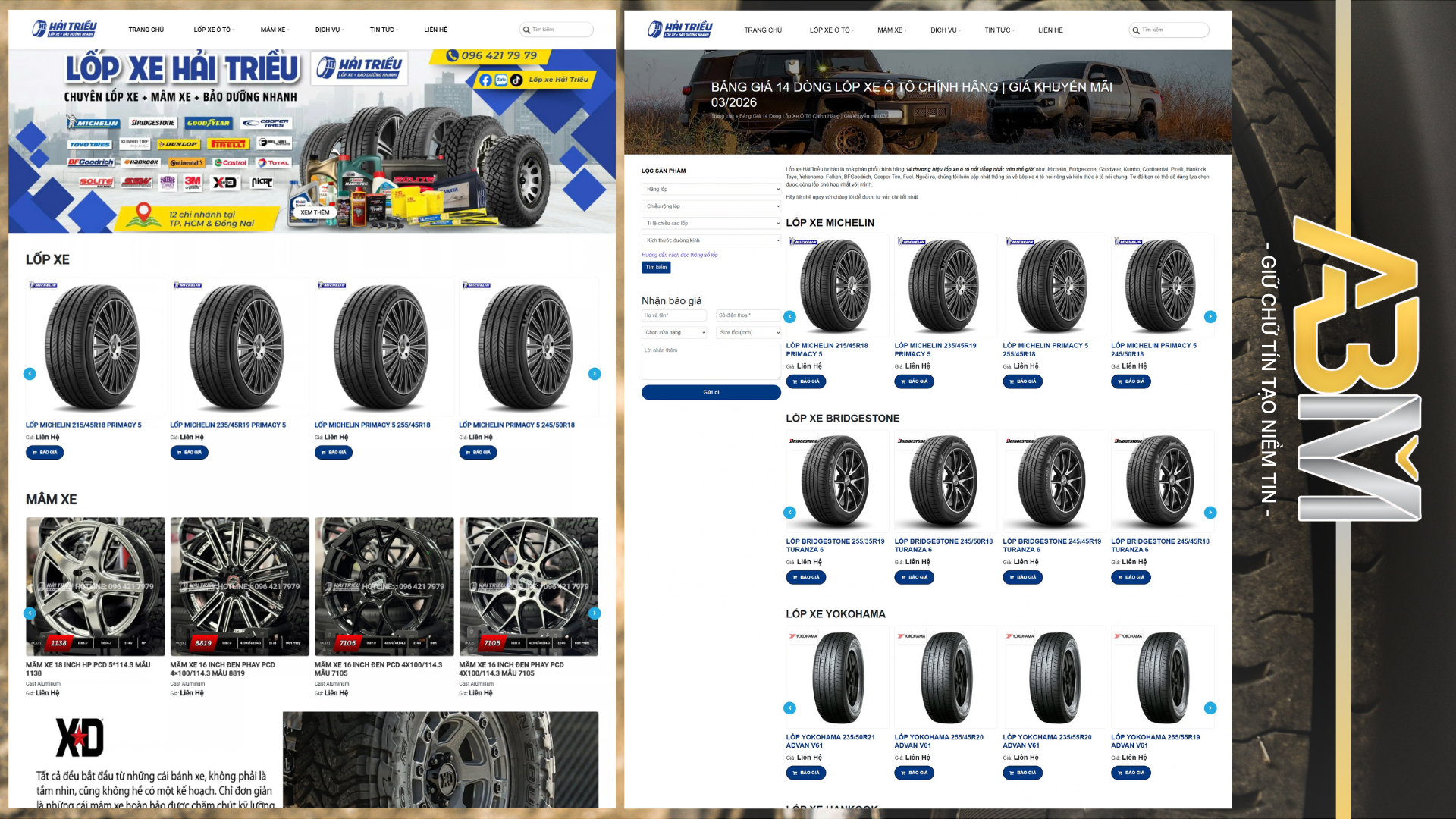The image size is (1456, 819).
Task: Open the Kích thước đường kính dropdown
Action: 711,240
